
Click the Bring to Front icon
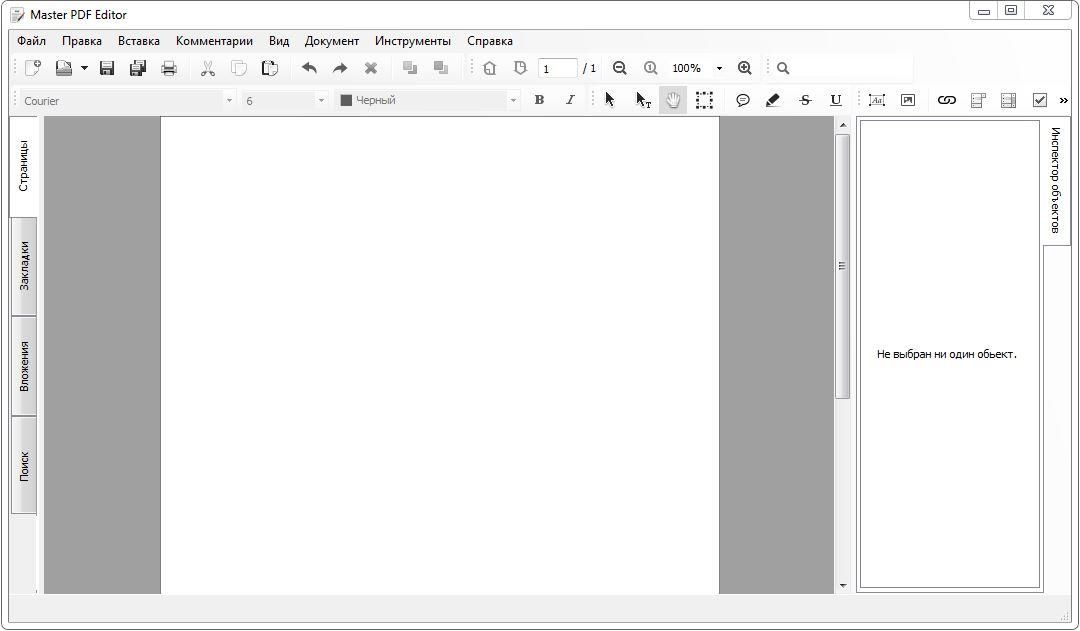[410, 68]
